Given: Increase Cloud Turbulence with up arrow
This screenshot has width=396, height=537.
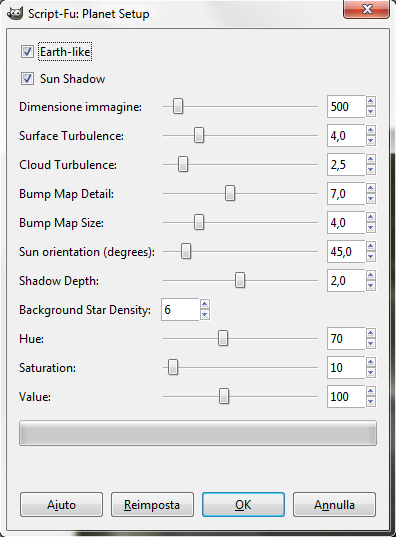Looking at the screenshot, I should pyautogui.click(x=371, y=160).
